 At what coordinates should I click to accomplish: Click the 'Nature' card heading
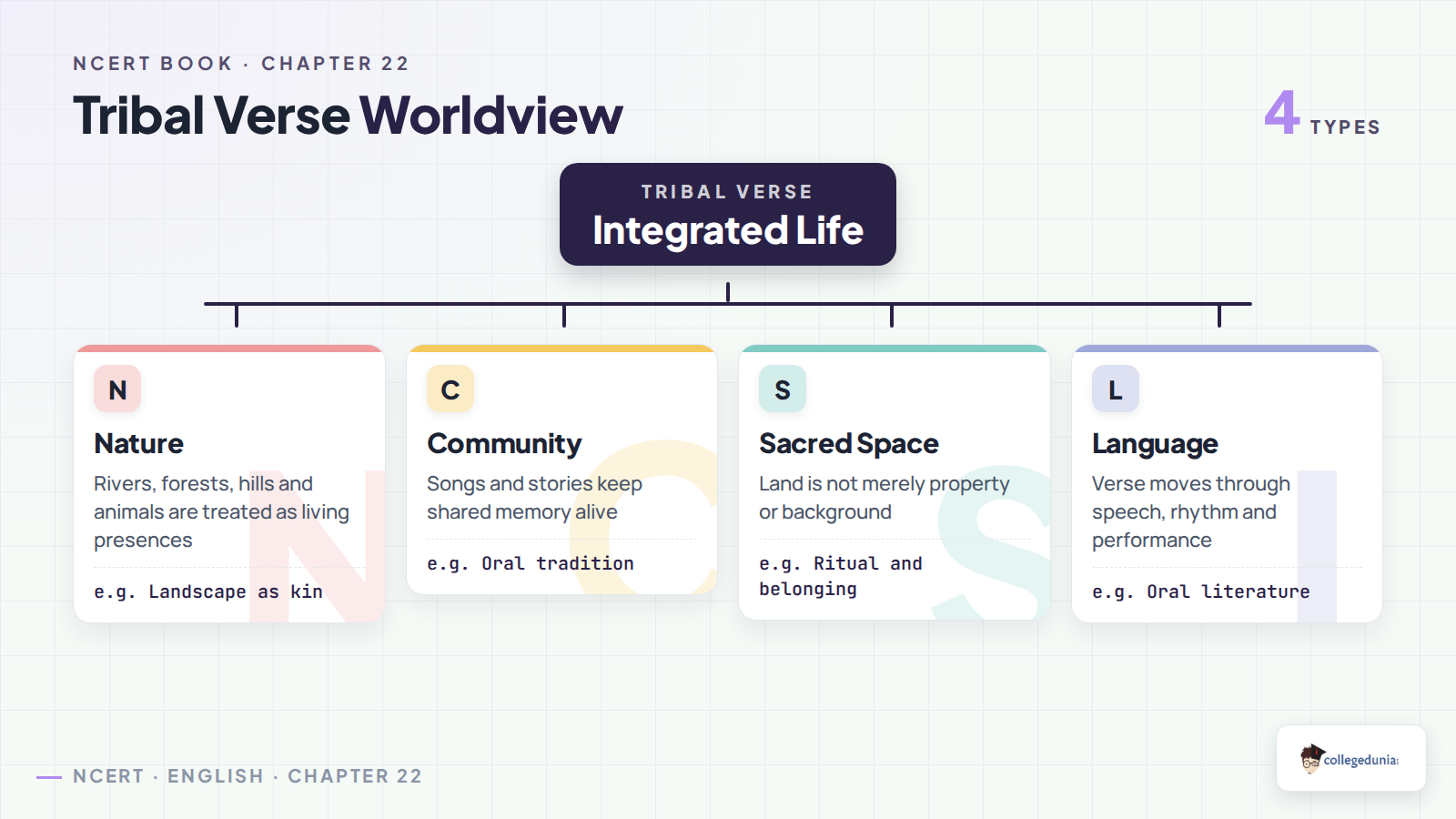pos(138,443)
